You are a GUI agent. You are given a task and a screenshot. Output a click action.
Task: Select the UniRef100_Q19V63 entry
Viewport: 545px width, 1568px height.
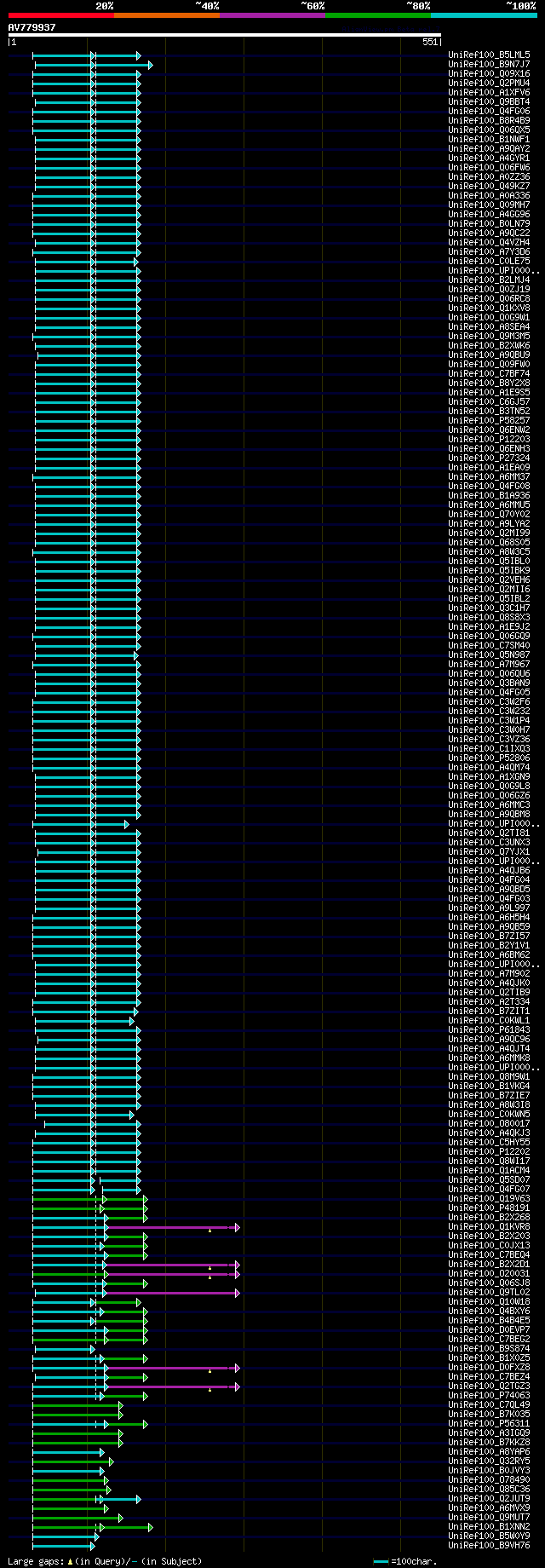pyautogui.click(x=489, y=1198)
